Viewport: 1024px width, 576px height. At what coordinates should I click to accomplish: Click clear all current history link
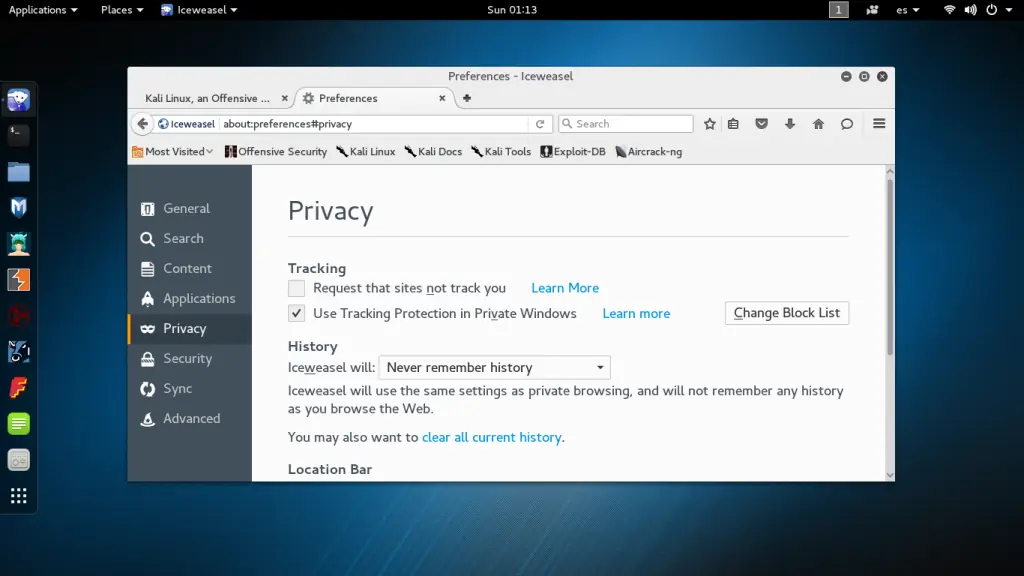click(492, 437)
